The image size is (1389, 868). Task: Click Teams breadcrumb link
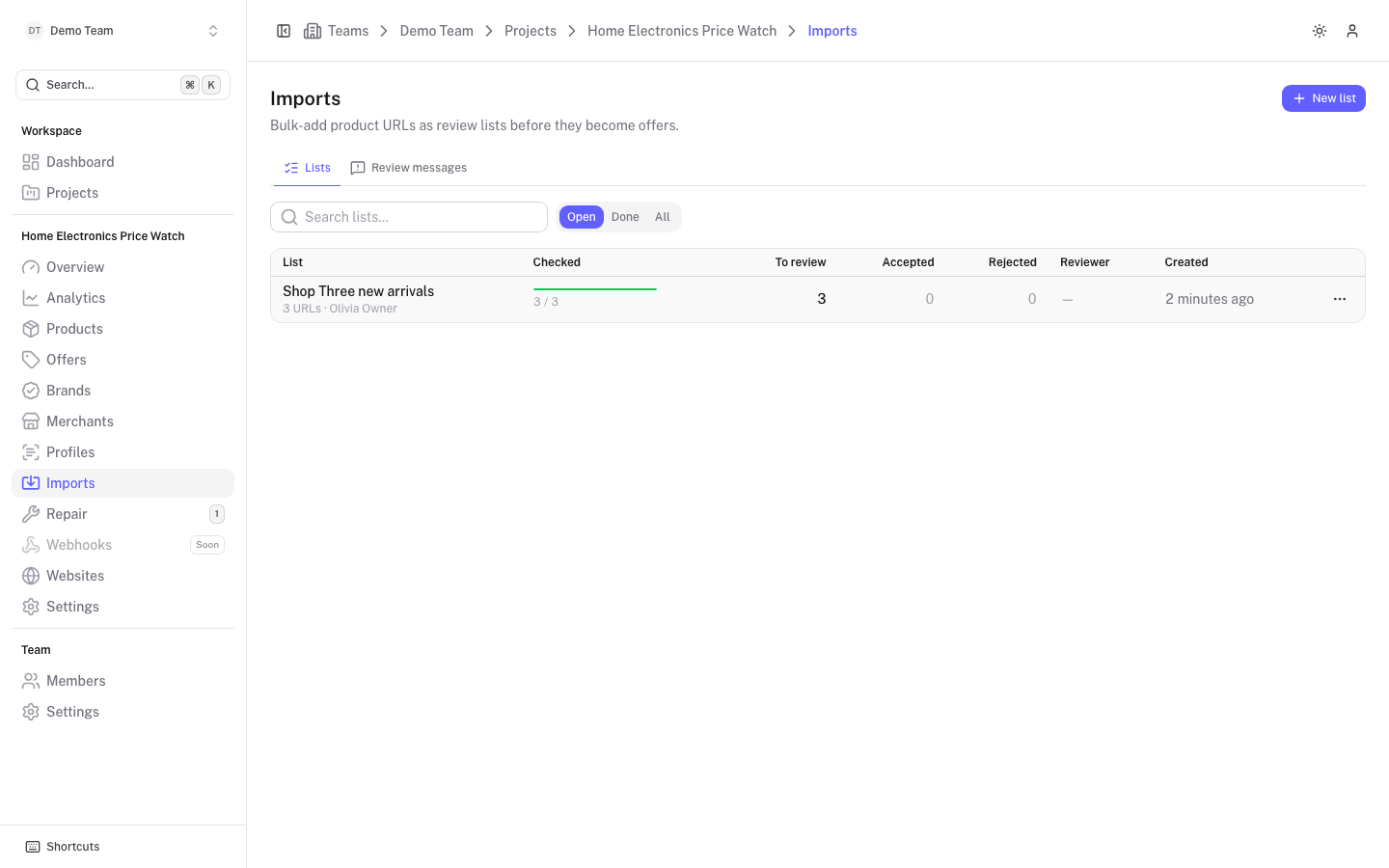coord(348,31)
